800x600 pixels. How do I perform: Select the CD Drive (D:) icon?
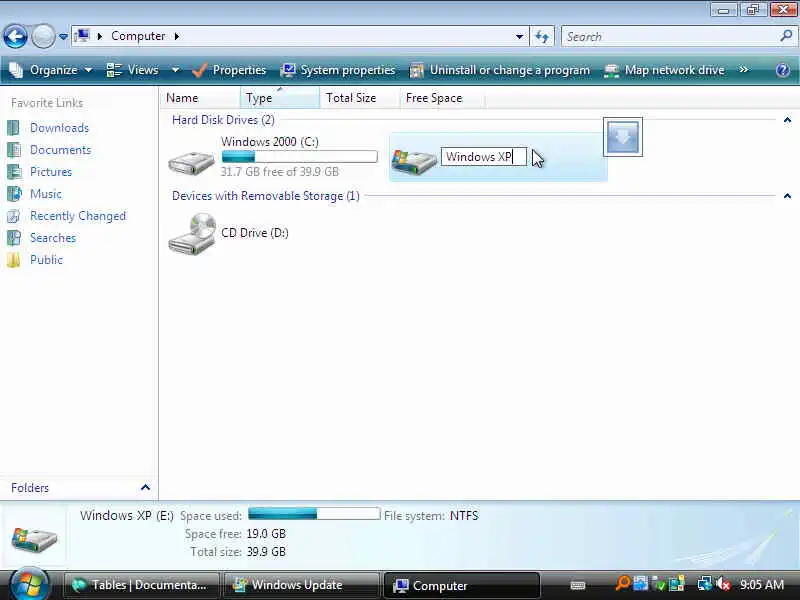(x=192, y=234)
